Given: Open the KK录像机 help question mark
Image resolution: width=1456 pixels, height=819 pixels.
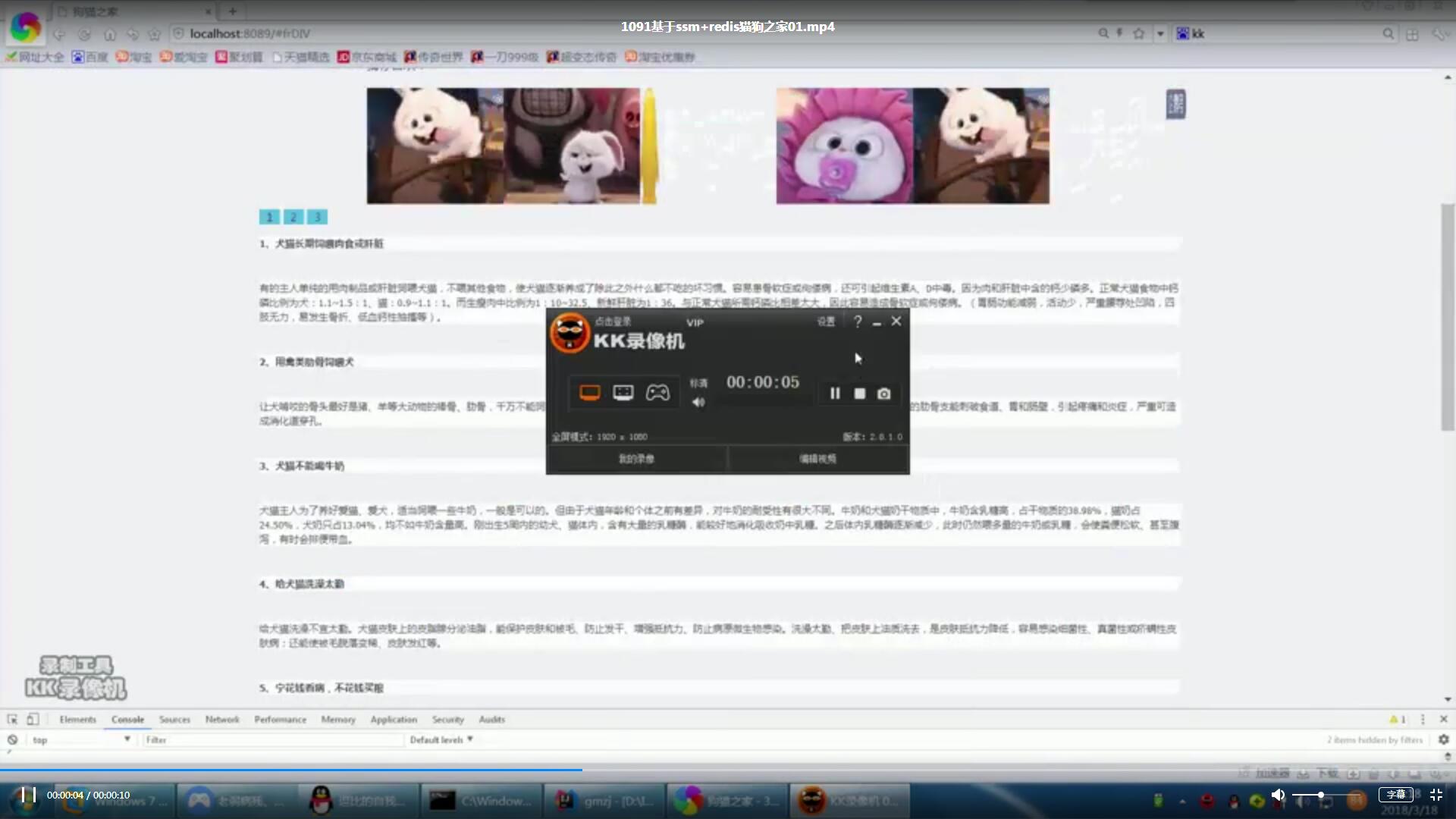Looking at the screenshot, I should click(x=858, y=322).
